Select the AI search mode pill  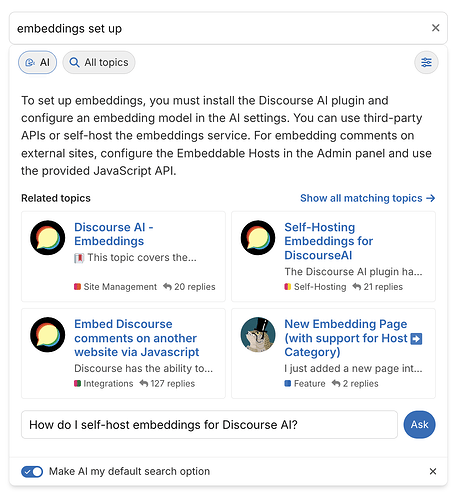[x=37, y=62]
